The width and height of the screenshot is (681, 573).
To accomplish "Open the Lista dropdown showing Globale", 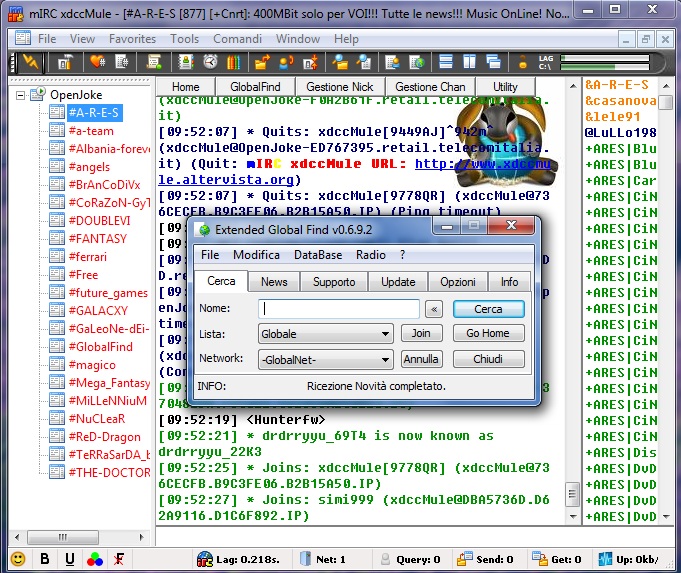I will [325, 333].
